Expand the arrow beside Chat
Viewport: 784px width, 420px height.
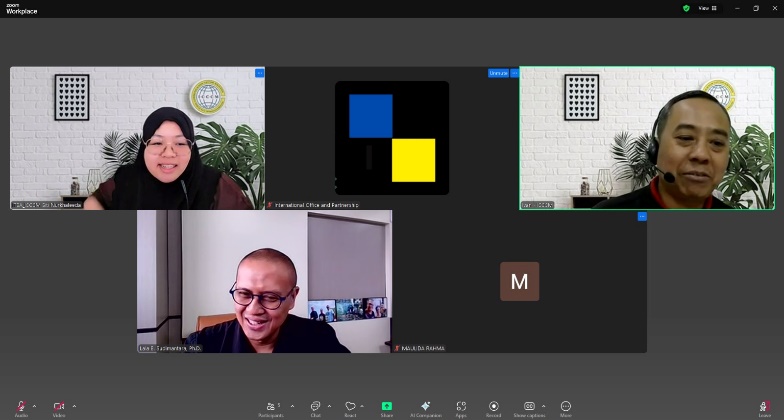click(329, 406)
